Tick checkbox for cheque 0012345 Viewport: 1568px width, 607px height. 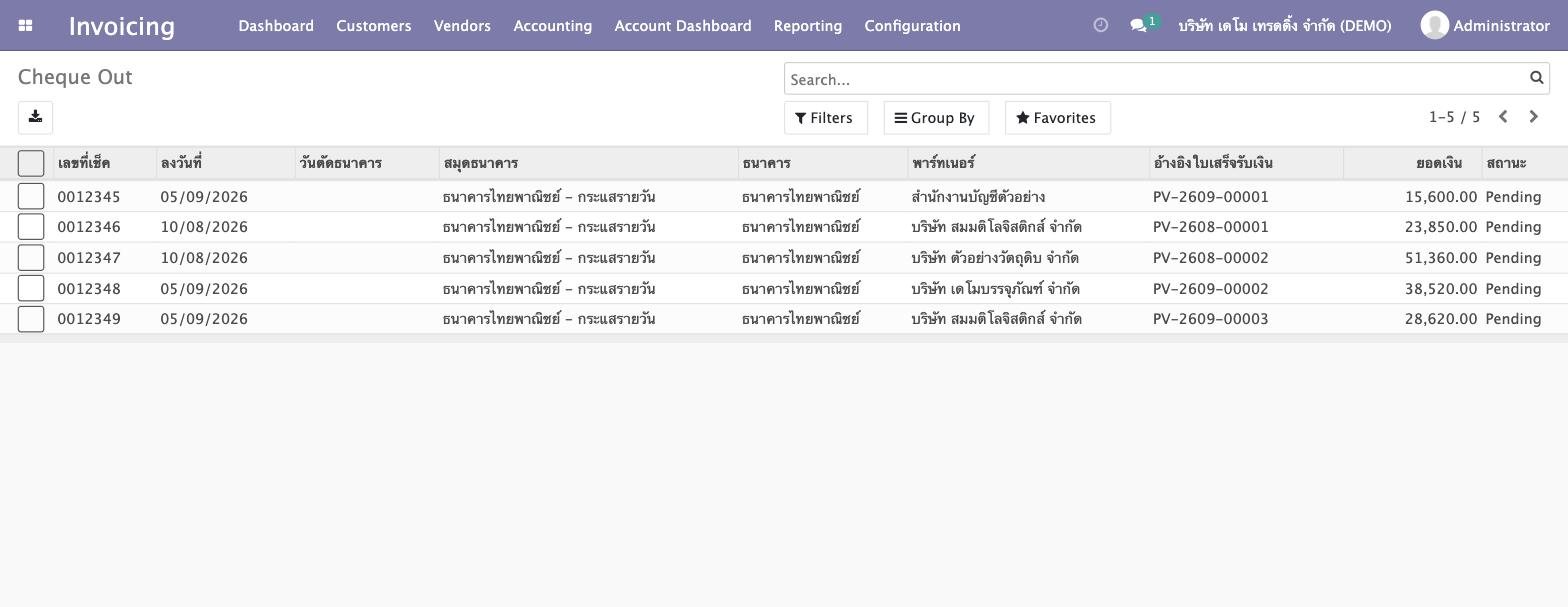point(31,196)
